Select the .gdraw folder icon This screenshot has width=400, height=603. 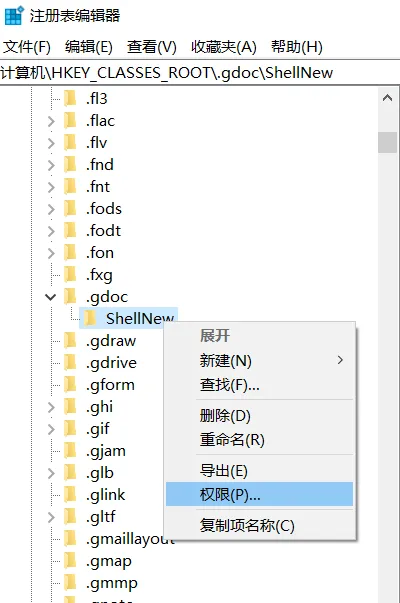click(70, 341)
